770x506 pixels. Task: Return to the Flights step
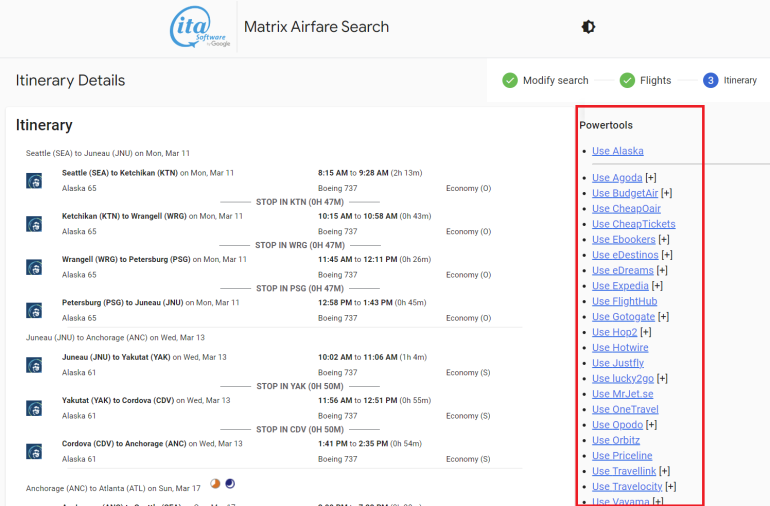coord(646,80)
